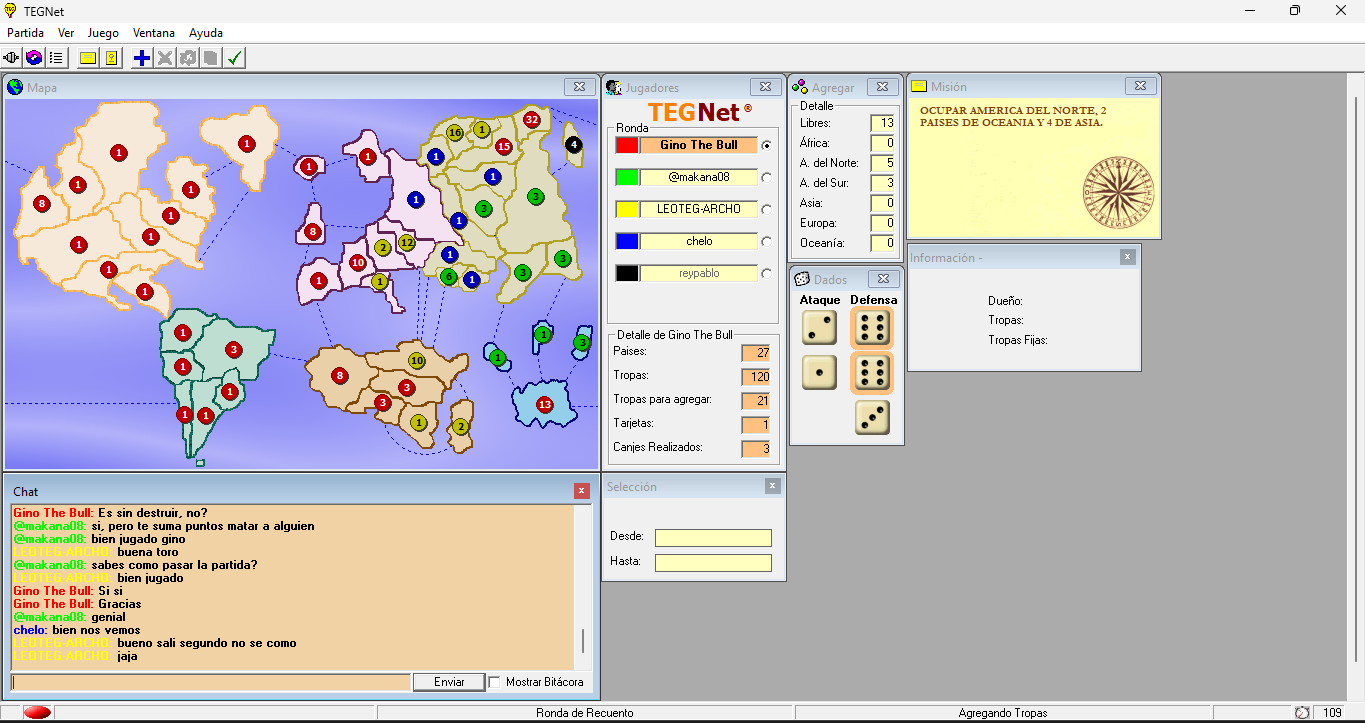1365x723 pixels.
Task: Click the red oval status bar indicator
Action: [37, 712]
